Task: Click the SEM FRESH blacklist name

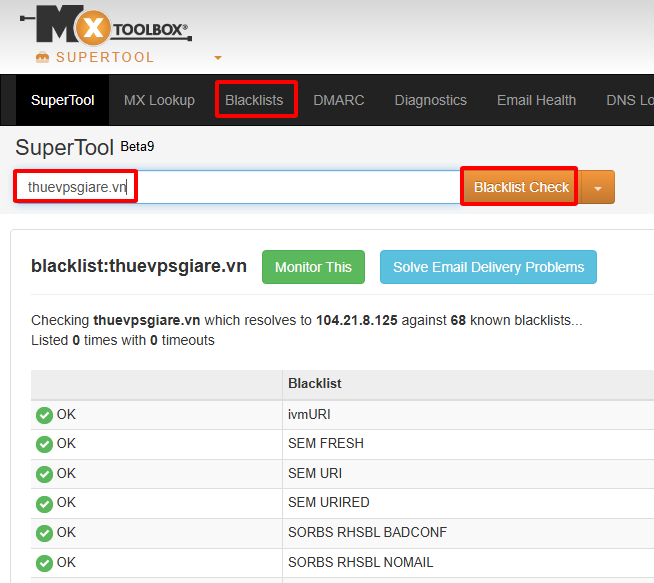Action: [x=326, y=443]
